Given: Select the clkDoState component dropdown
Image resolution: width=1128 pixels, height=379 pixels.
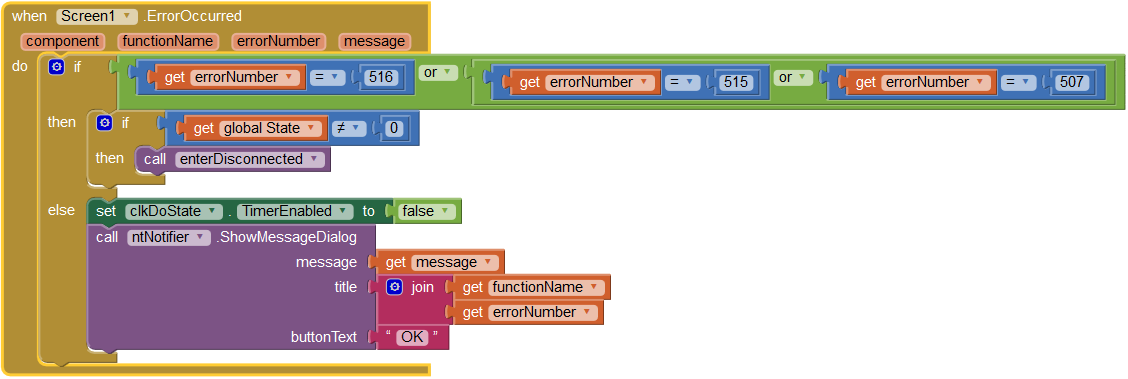Looking at the screenshot, I should pos(173,211).
